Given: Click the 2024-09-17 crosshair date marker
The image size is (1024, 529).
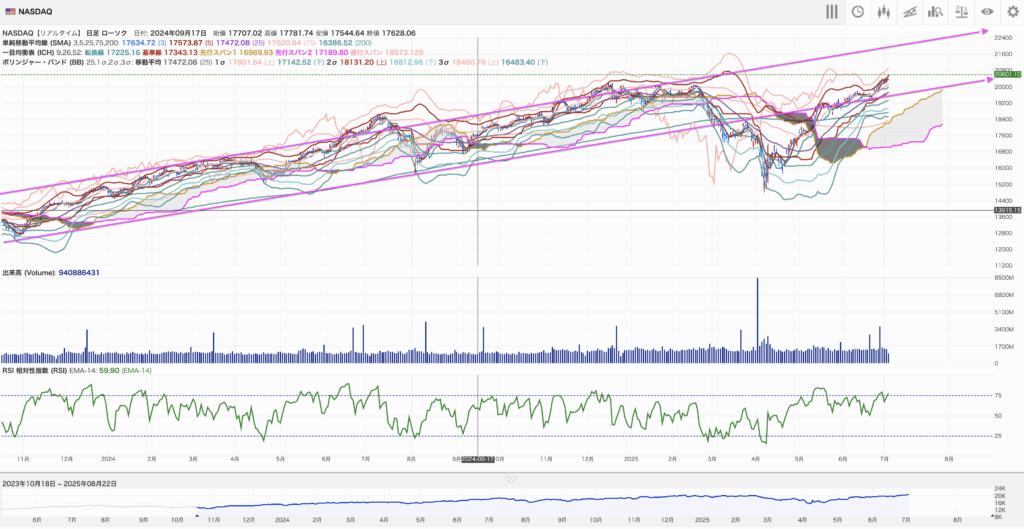Looking at the screenshot, I should (477, 458).
